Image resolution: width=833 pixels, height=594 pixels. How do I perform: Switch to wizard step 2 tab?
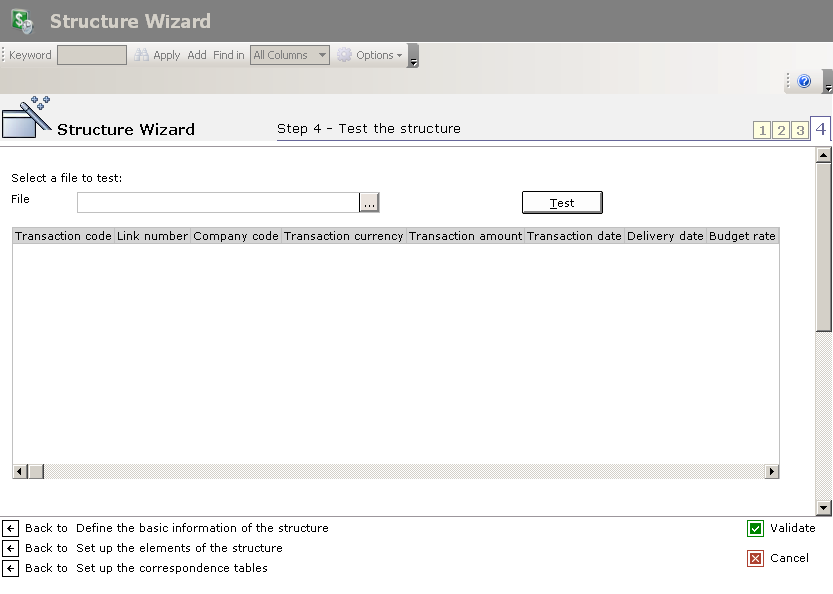pos(781,130)
